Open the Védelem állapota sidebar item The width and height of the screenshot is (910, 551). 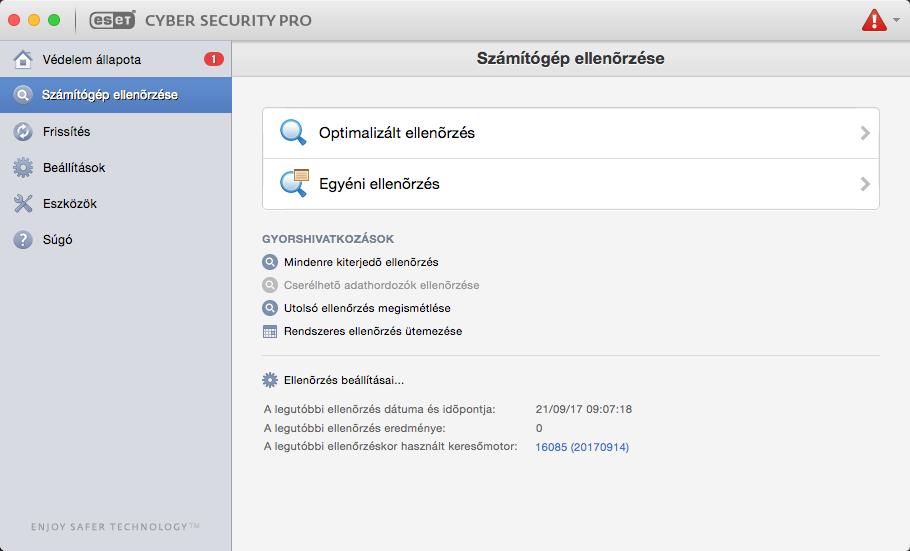pyautogui.click(x=115, y=59)
